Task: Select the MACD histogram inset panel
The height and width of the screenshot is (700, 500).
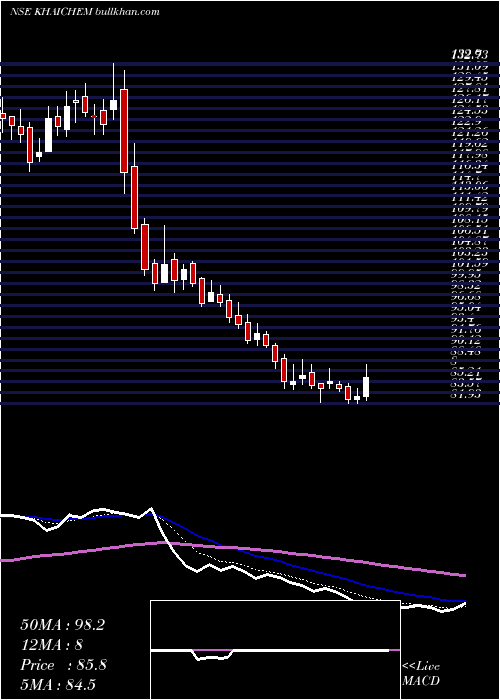Action: 275,650
